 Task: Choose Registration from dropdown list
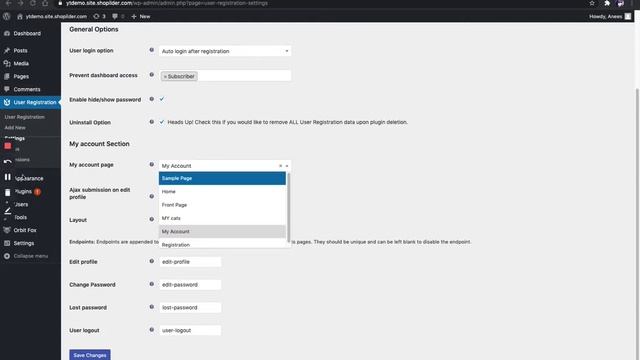[222, 244]
